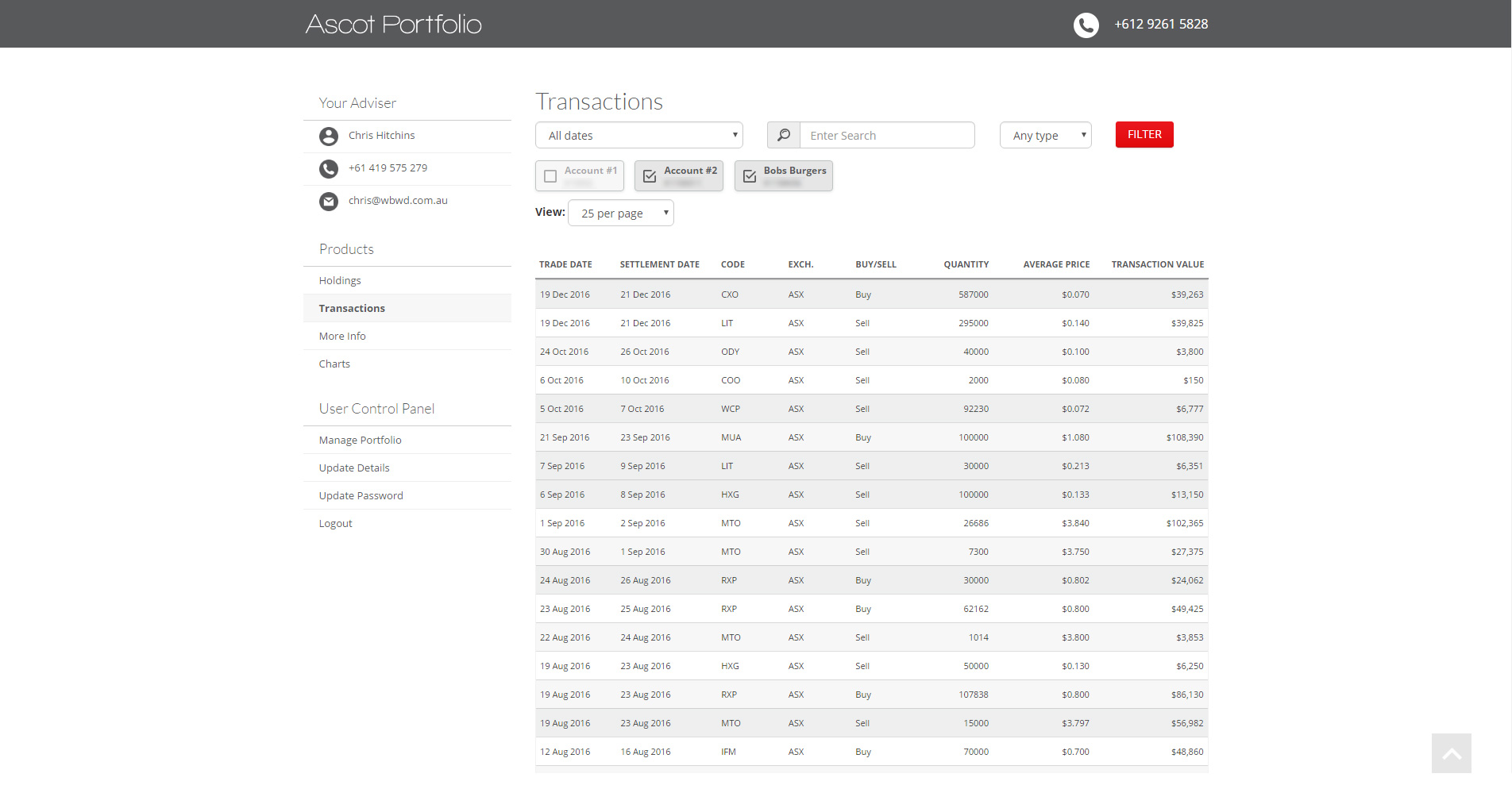Click the Ascot Portfolio logo
This screenshot has height=789, width=1512.
[x=394, y=25]
